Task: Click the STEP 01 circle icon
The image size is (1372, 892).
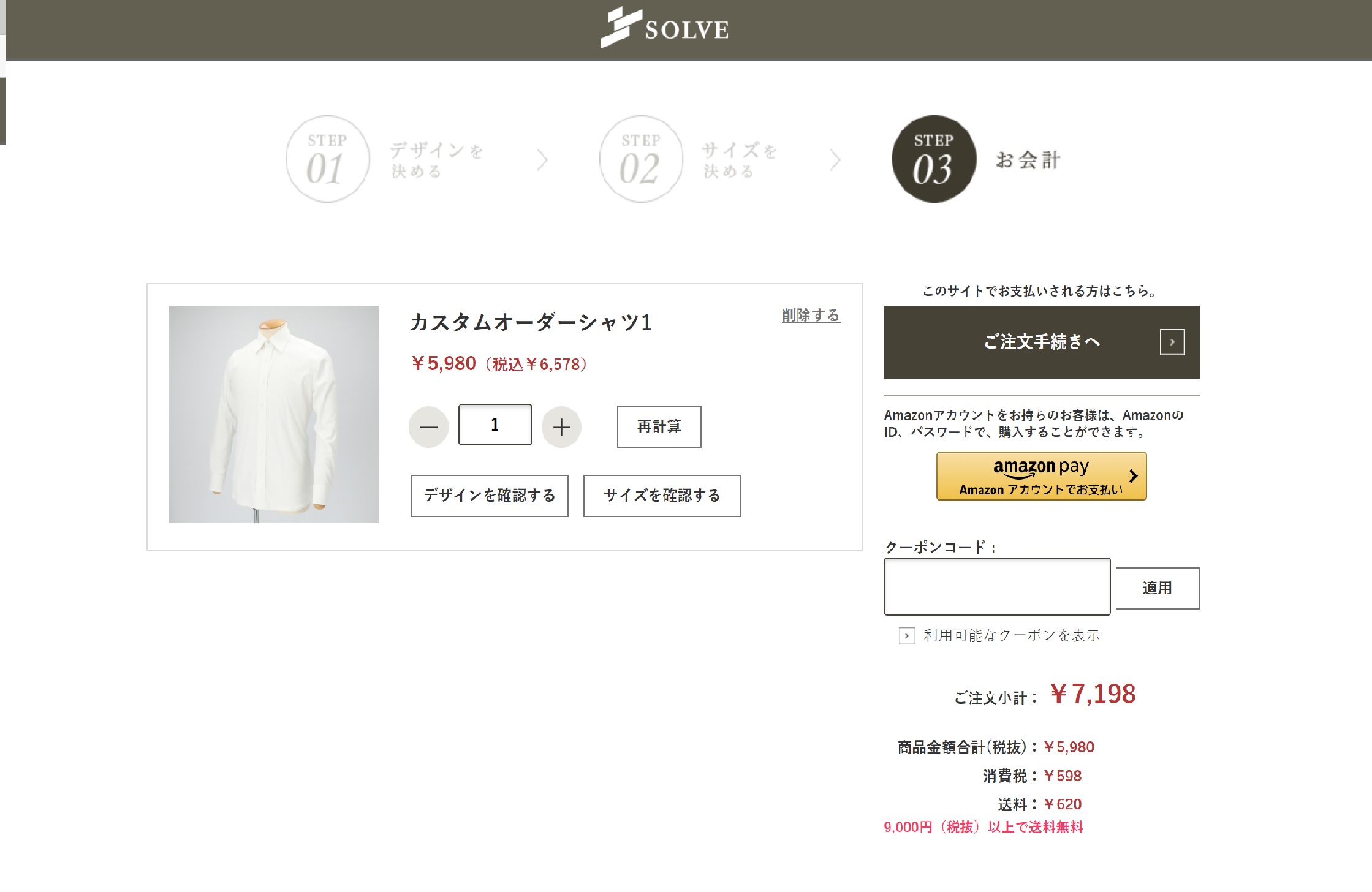Action: (x=328, y=159)
